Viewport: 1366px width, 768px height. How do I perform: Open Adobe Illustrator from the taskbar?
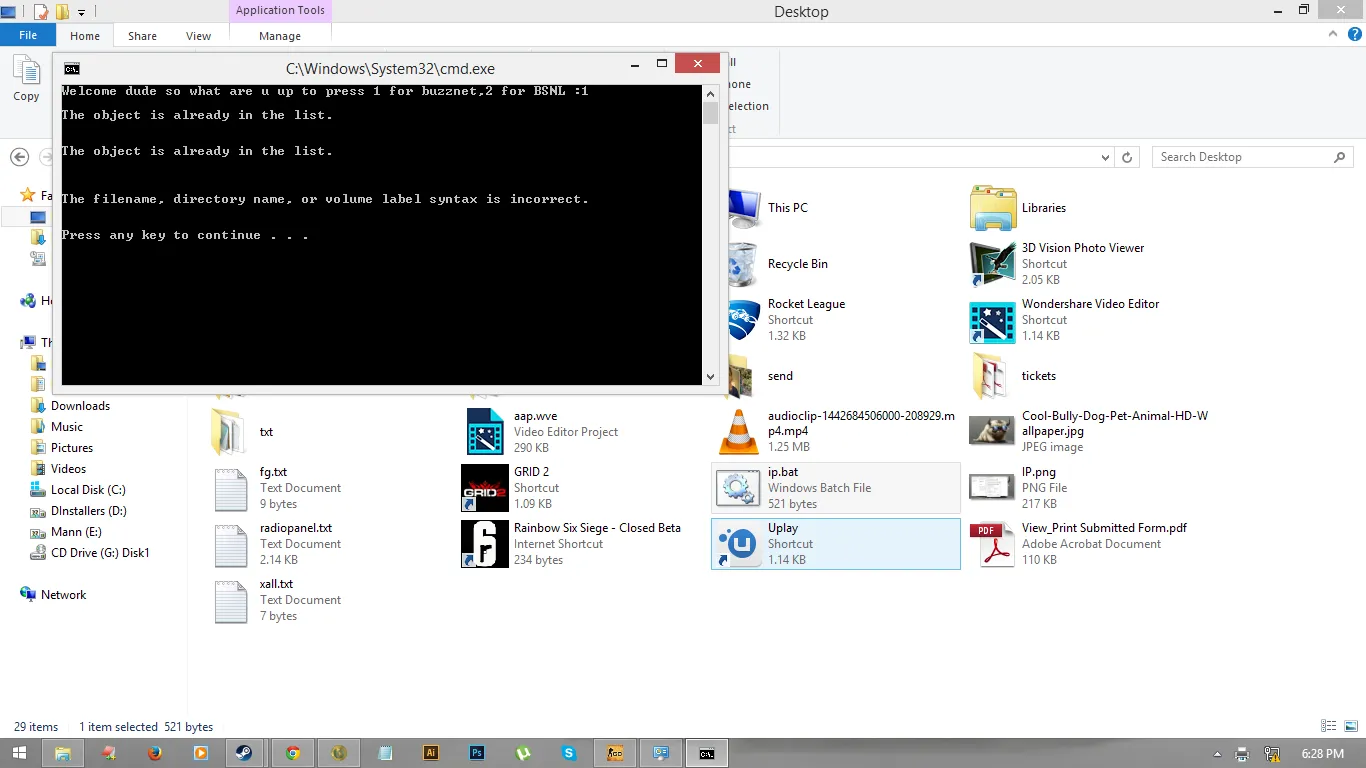point(431,753)
